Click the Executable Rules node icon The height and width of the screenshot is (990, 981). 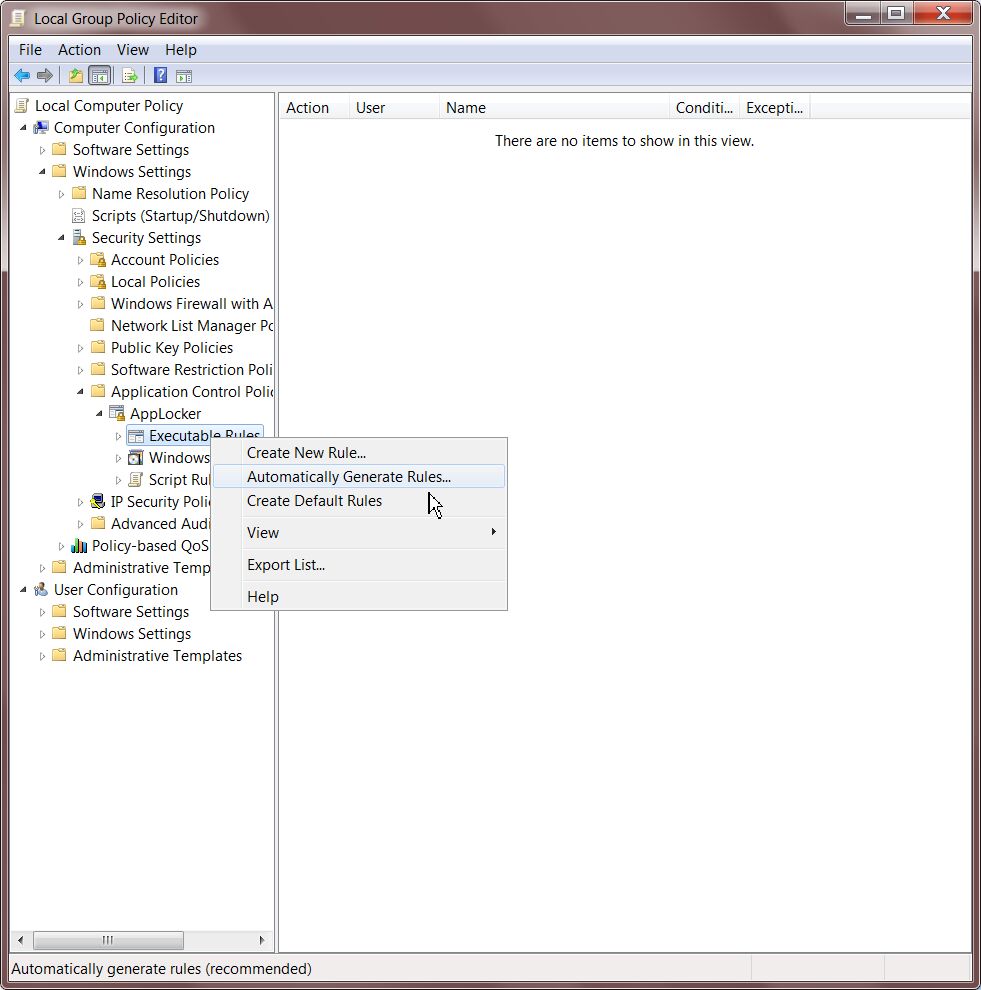(136, 436)
